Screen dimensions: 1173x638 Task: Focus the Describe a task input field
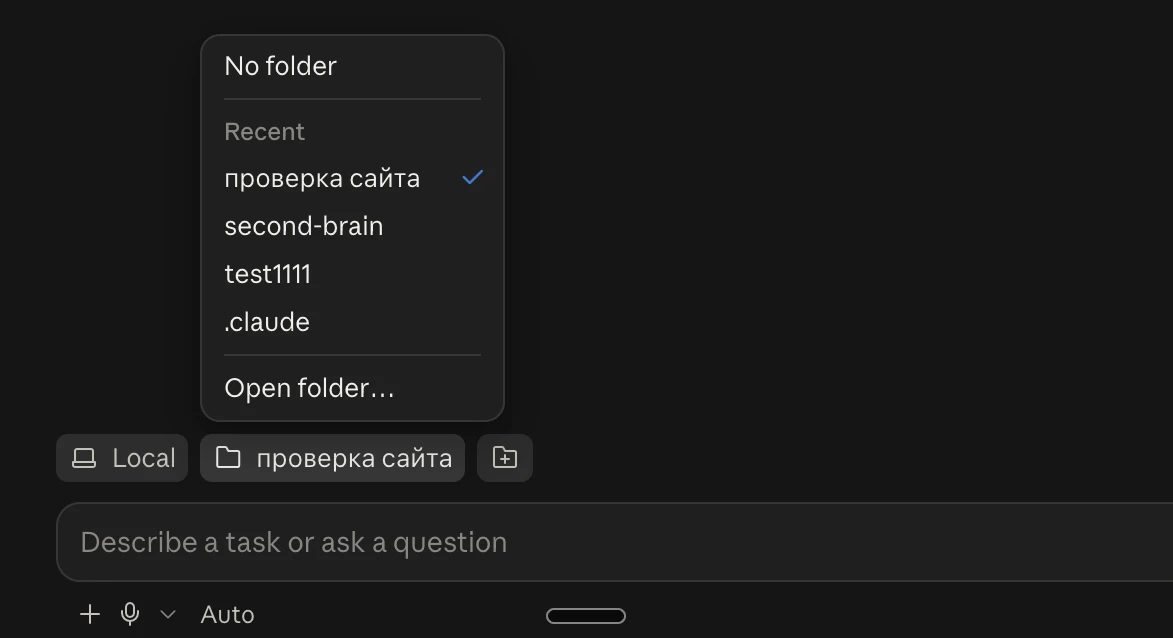(x=615, y=542)
